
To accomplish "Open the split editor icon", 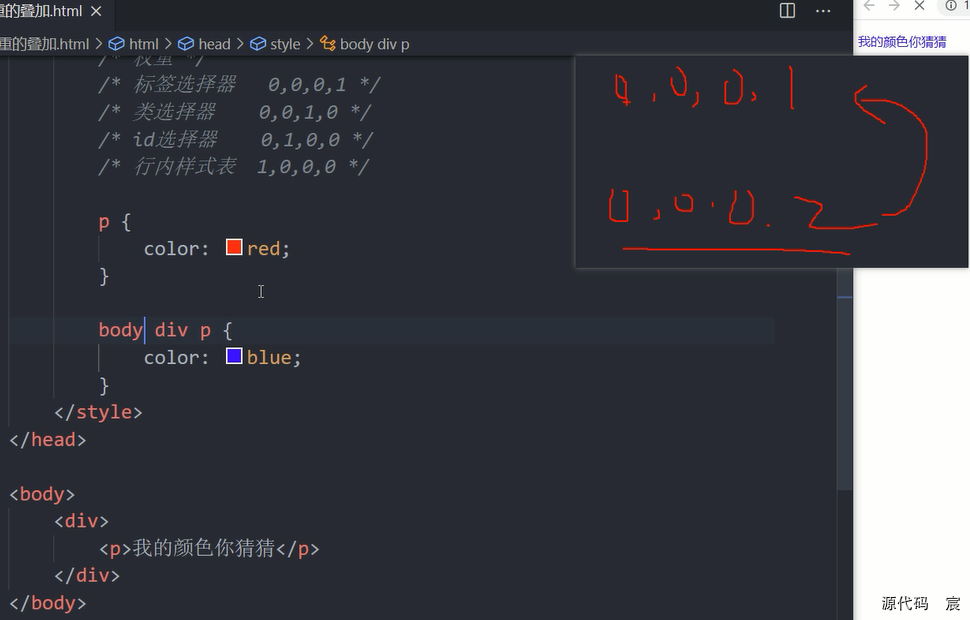I will 787,10.
